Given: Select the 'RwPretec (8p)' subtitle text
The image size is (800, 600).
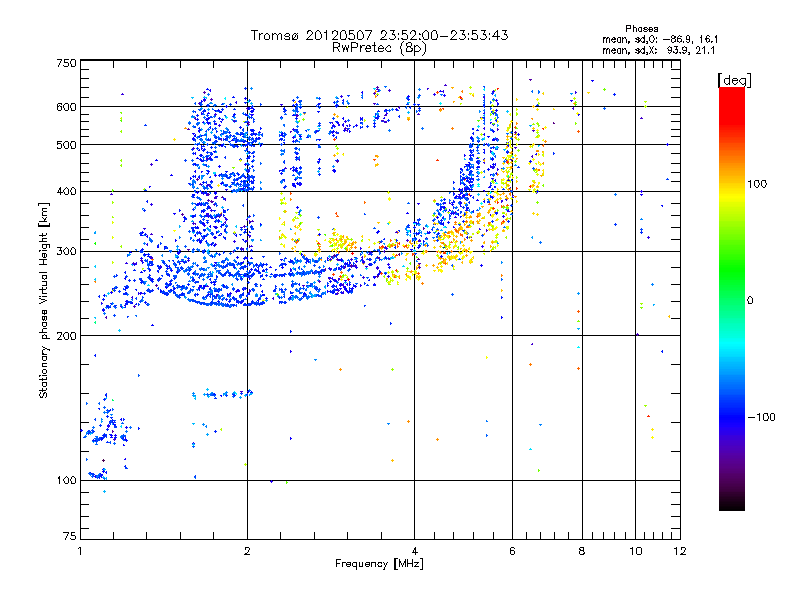Looking at the screenshot, I should tap(379, 48).
